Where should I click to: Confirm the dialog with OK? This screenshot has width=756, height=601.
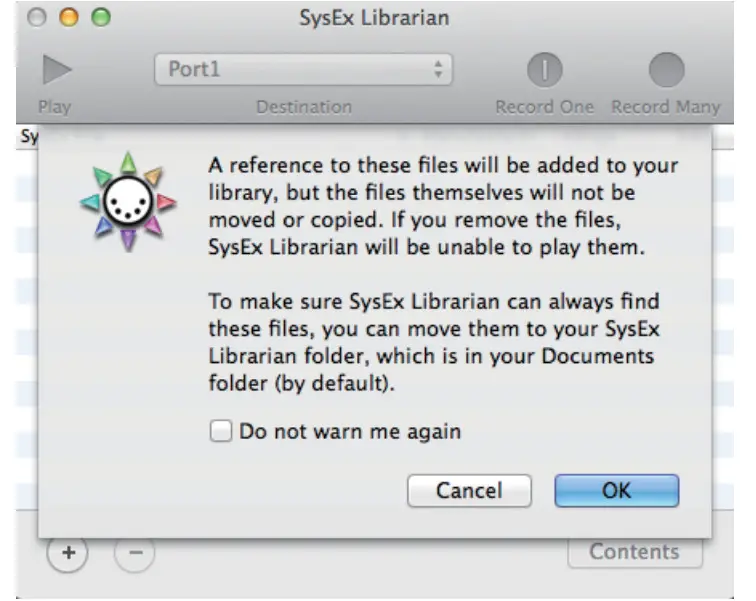[x=617, y=491]
